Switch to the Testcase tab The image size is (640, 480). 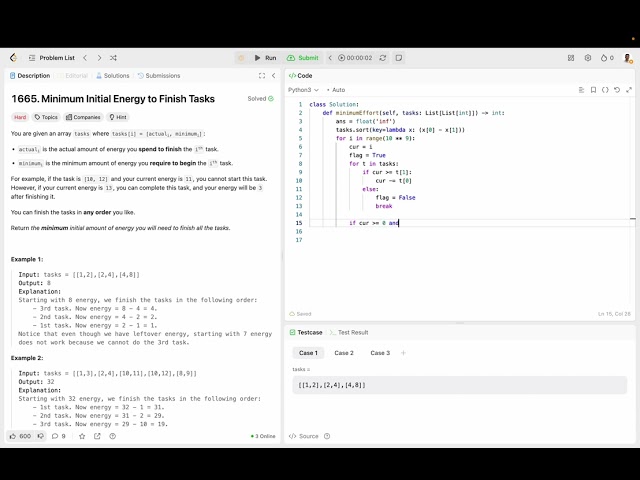tap(306, 332)
